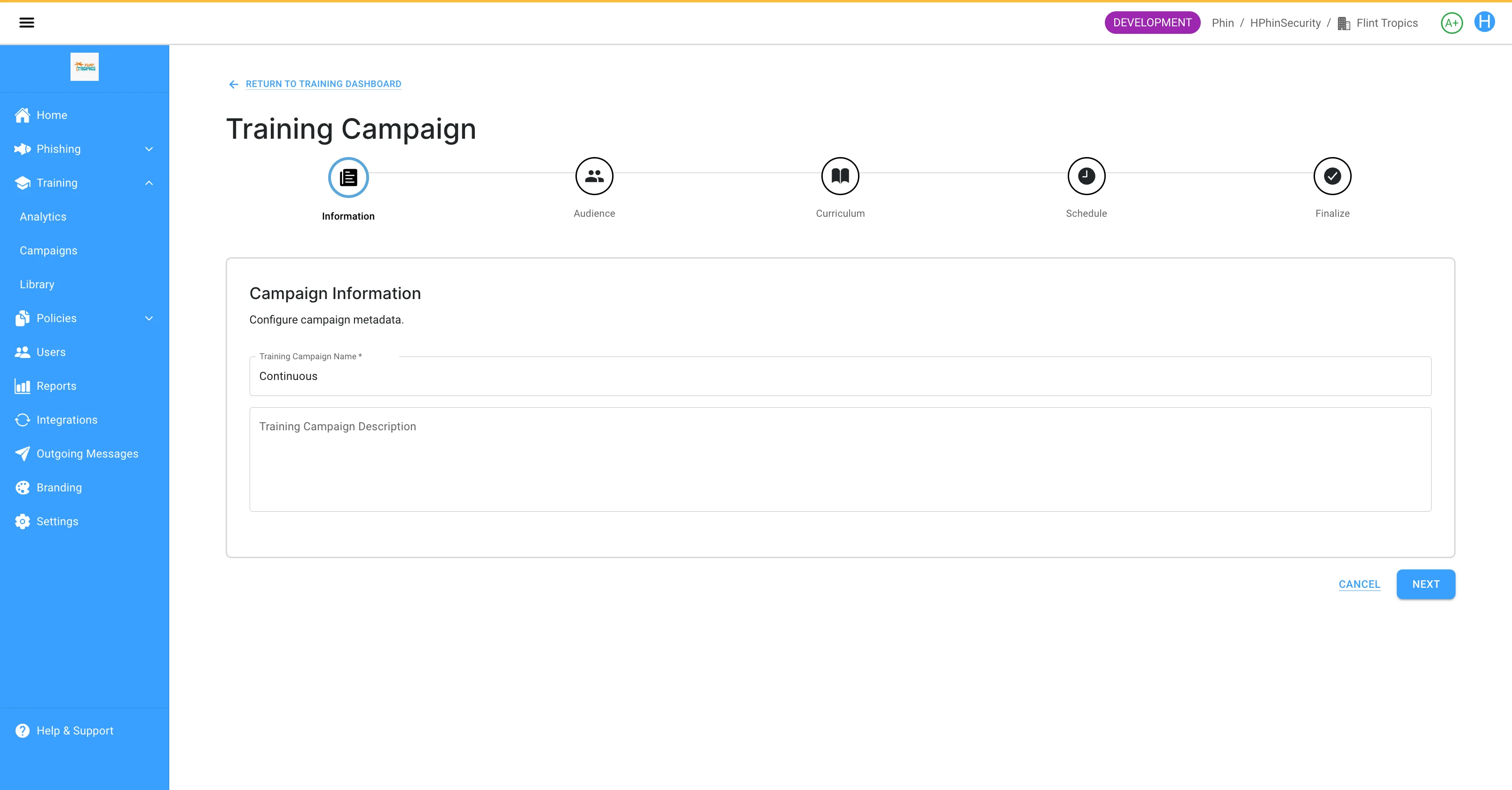Image resolution: width=1512 pixels, height=790 pixels.
Task: Click the CANCEL link
Action: (1359, 585)
